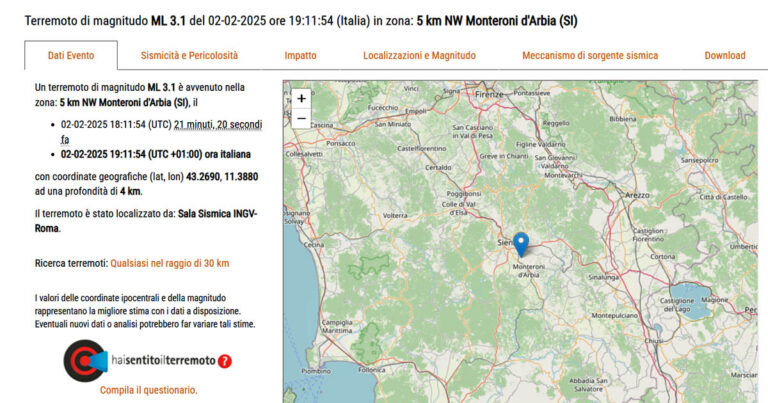Open the Compila il questionario link
The image size is (768, 403).
(148, 390)
